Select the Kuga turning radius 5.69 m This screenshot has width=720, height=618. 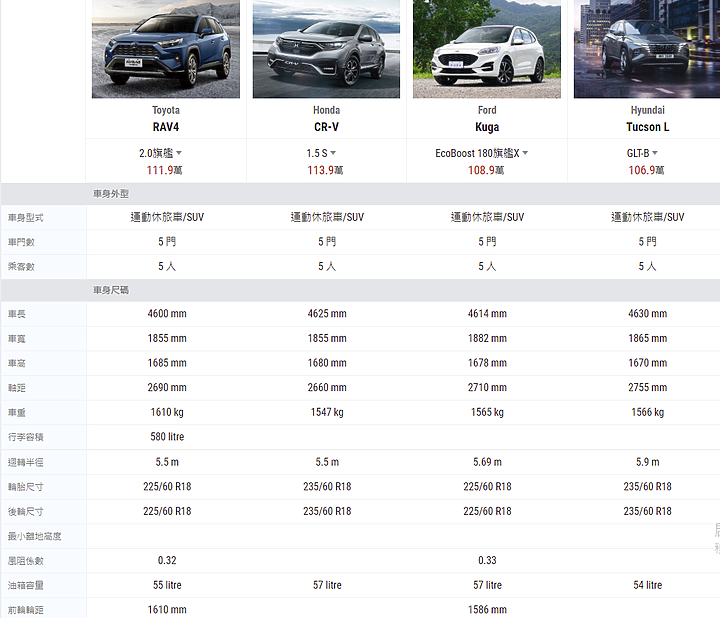coord(487,462)
